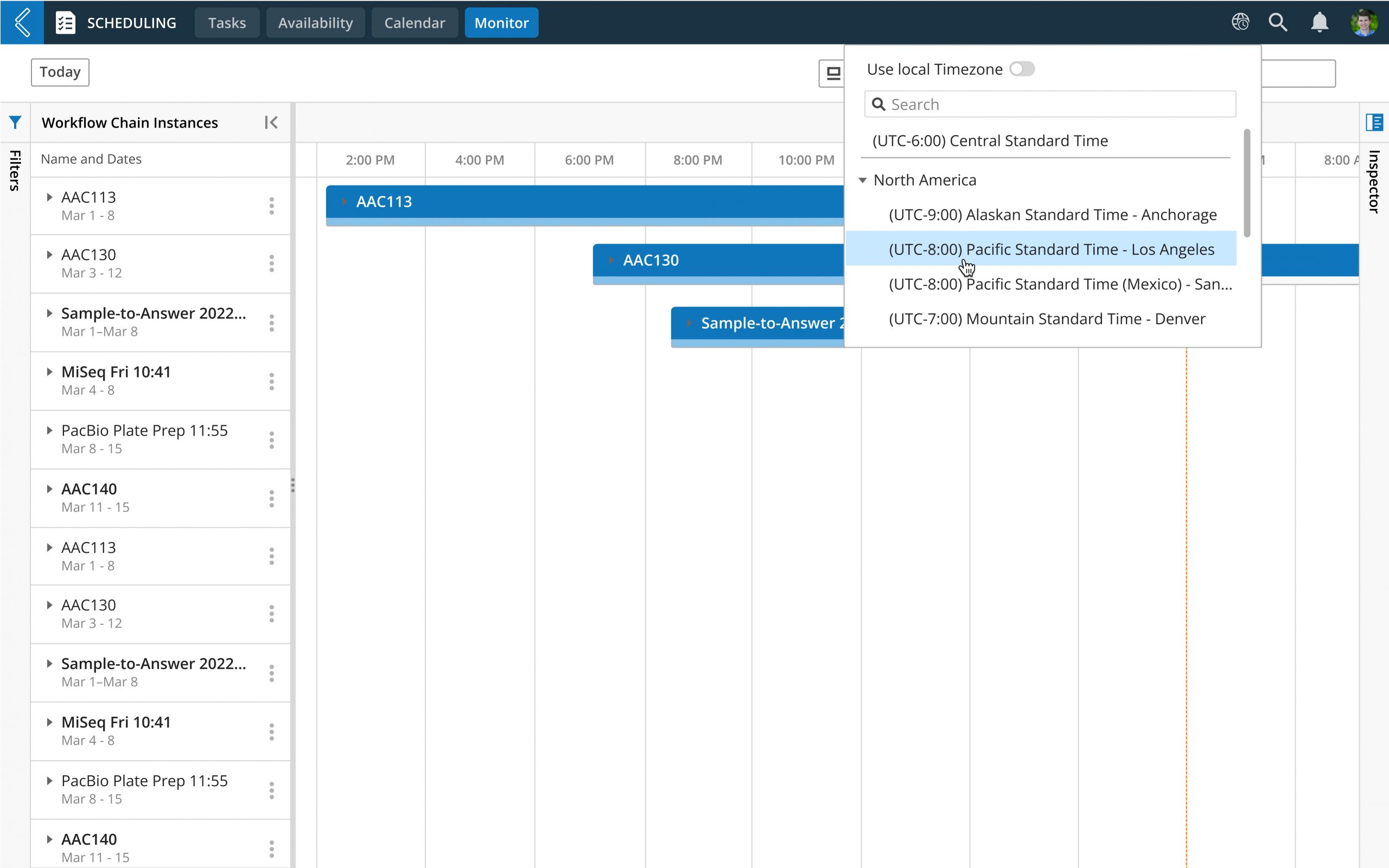Open the timezone globe icon
This screenshot has height=868, width=1389.
[x=1240, y=22]
